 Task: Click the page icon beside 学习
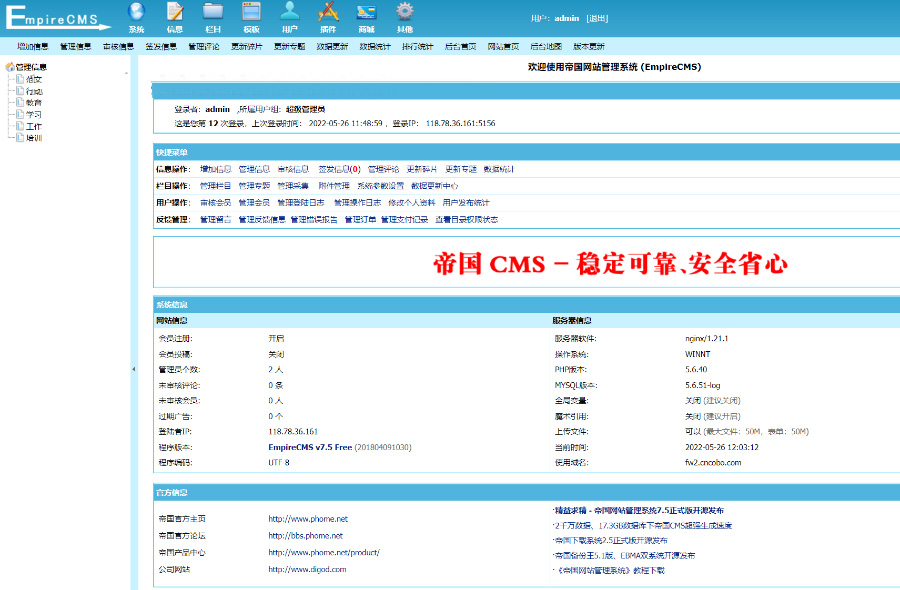click(x=20, y=114)
